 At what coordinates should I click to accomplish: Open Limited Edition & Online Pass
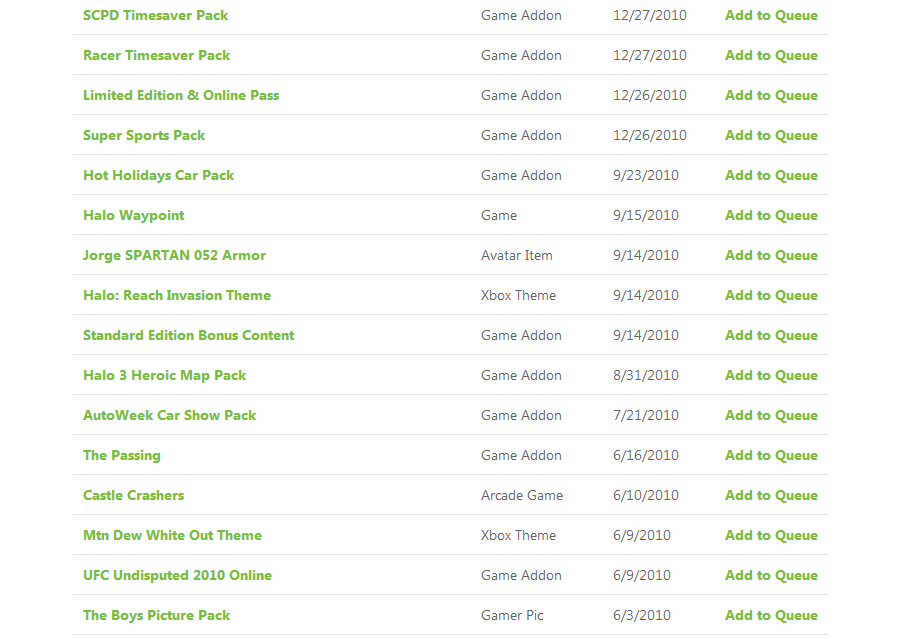(181, 95)
